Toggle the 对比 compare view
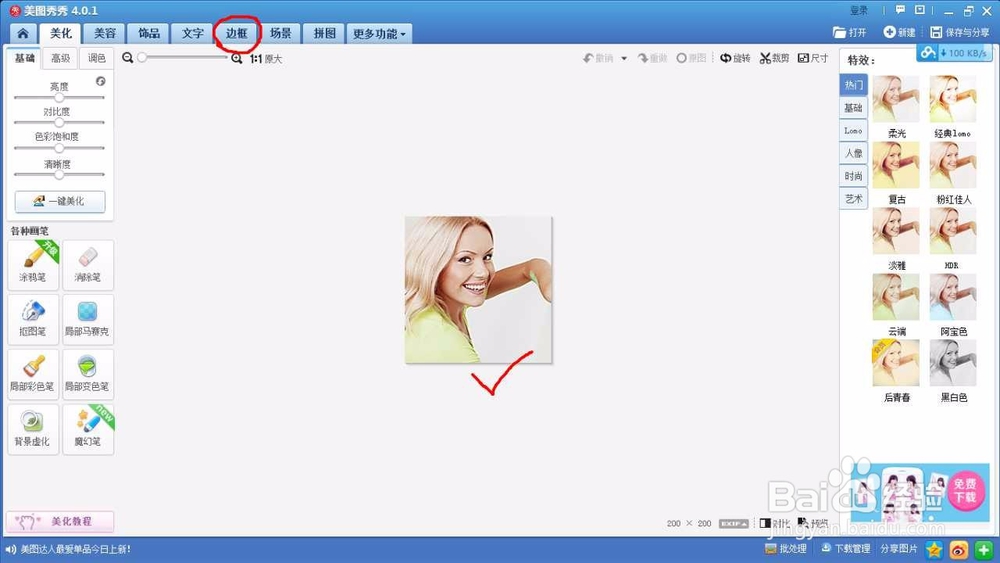The height and width of the screenshot is (563, 1000). (774, 523)
